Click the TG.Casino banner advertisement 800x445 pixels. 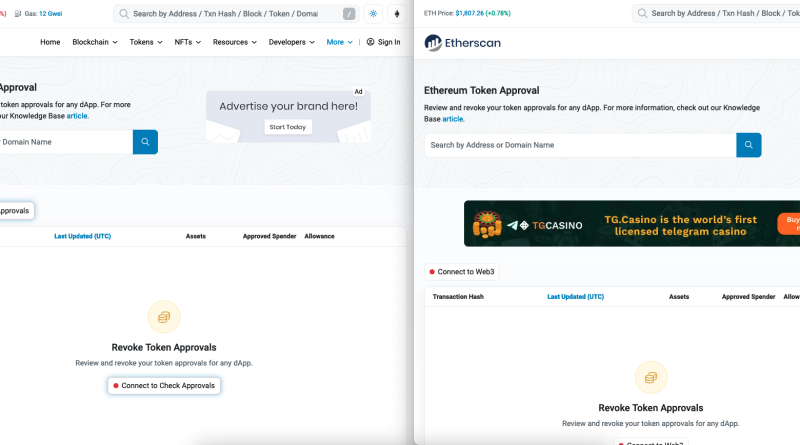point(632,224)
